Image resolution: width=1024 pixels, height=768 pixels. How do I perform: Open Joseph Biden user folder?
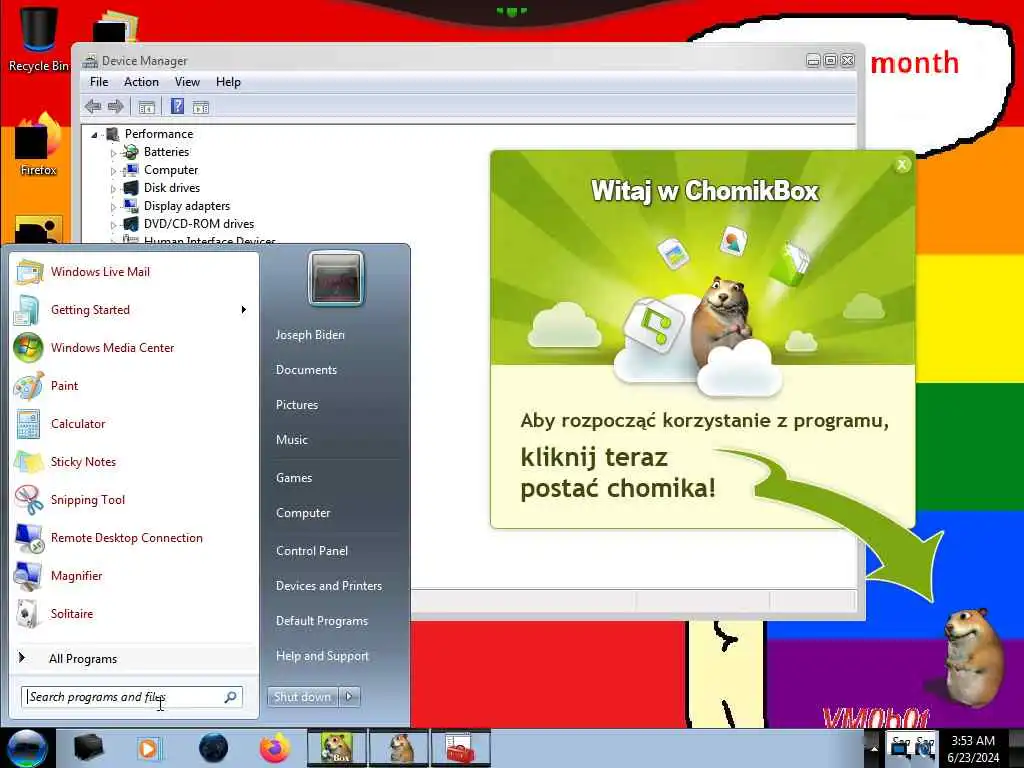pos(310,334)
